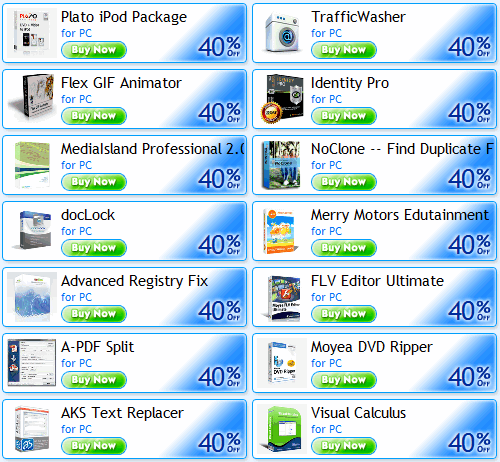Click 'for PC' under Identity Pro
This screenshot has width=500, height=462.
(x=326, y=99)
